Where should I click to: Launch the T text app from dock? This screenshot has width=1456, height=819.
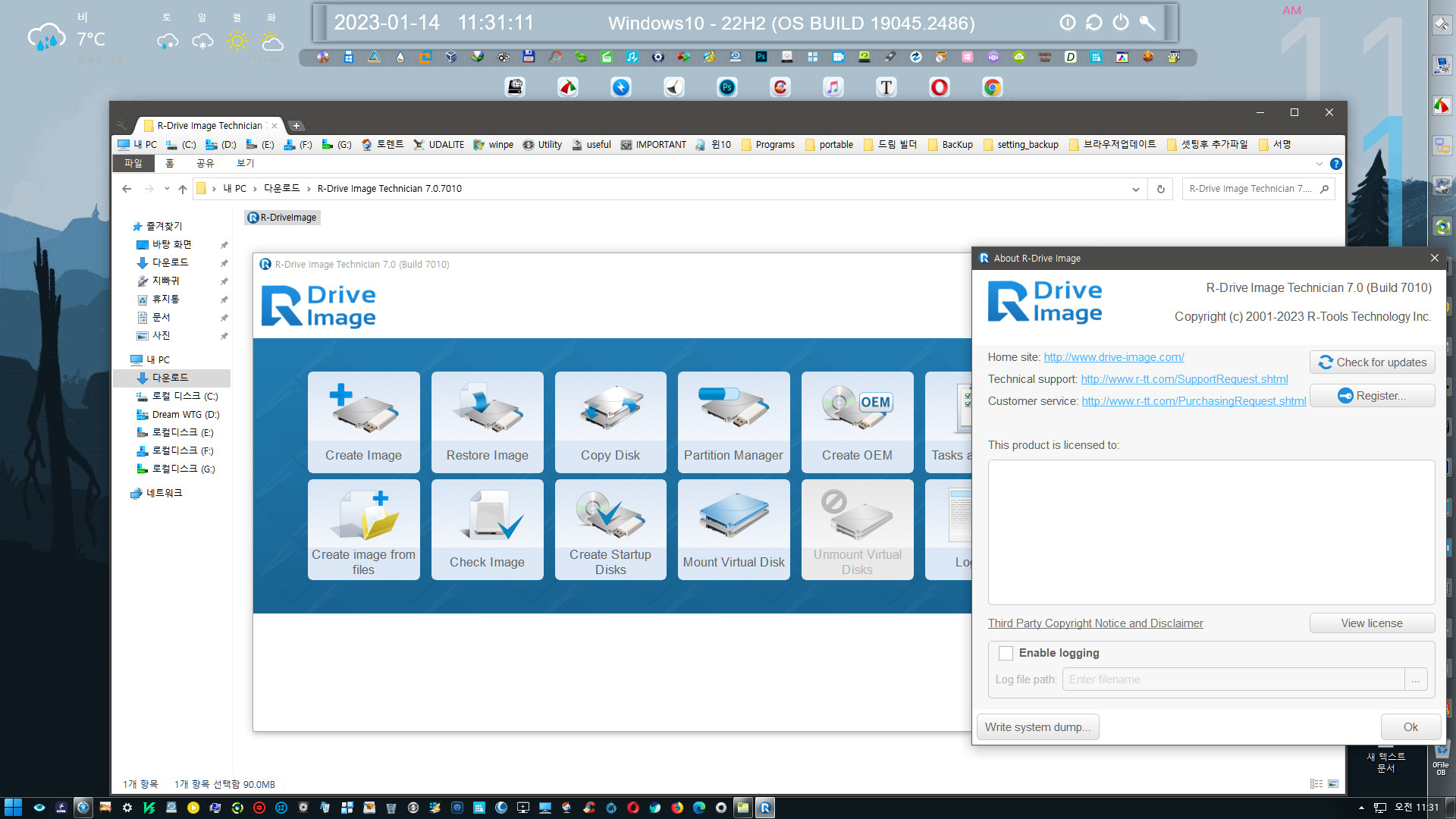(x=886, y=87)
